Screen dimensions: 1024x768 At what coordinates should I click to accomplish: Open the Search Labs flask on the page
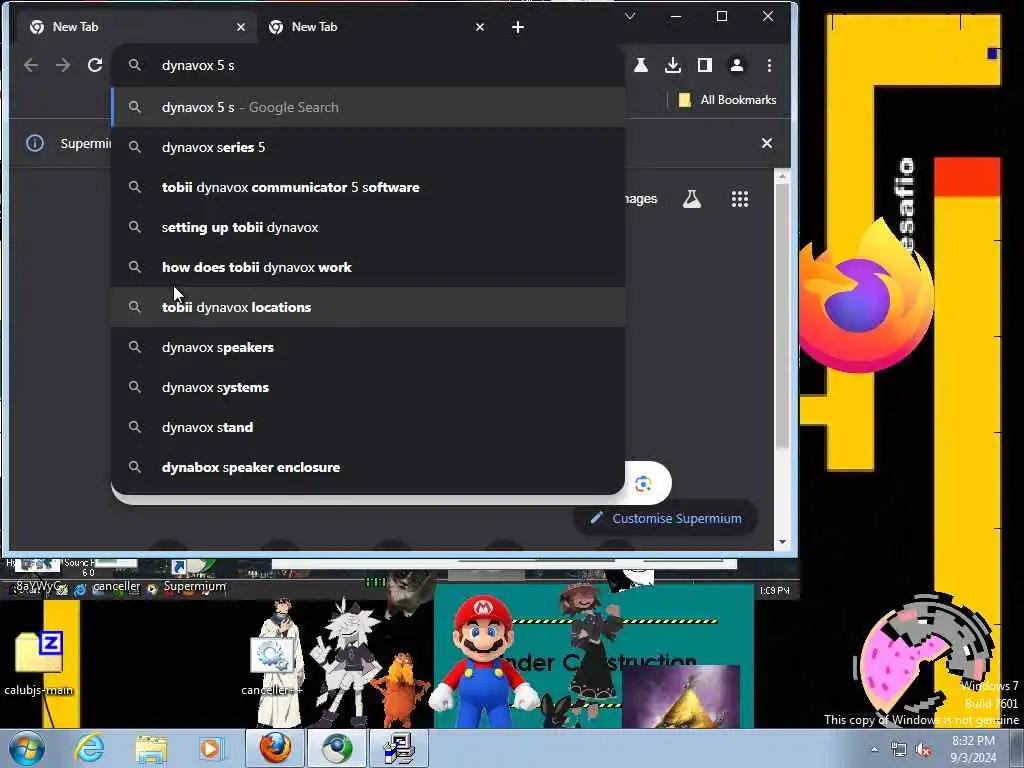coord(692,199)
